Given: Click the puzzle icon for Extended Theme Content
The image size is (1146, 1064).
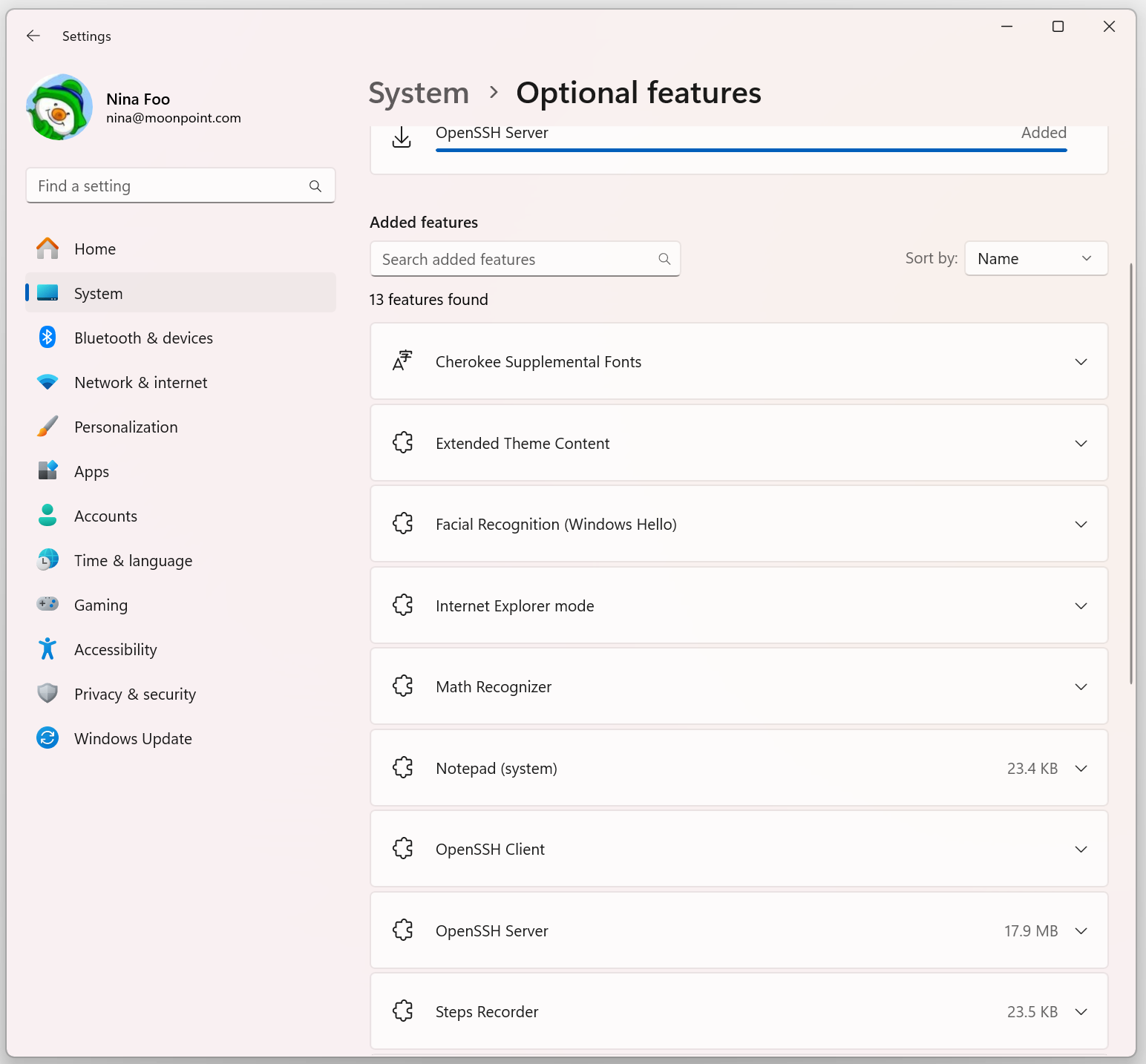Looking at the screenshot, I should [403, 443].
